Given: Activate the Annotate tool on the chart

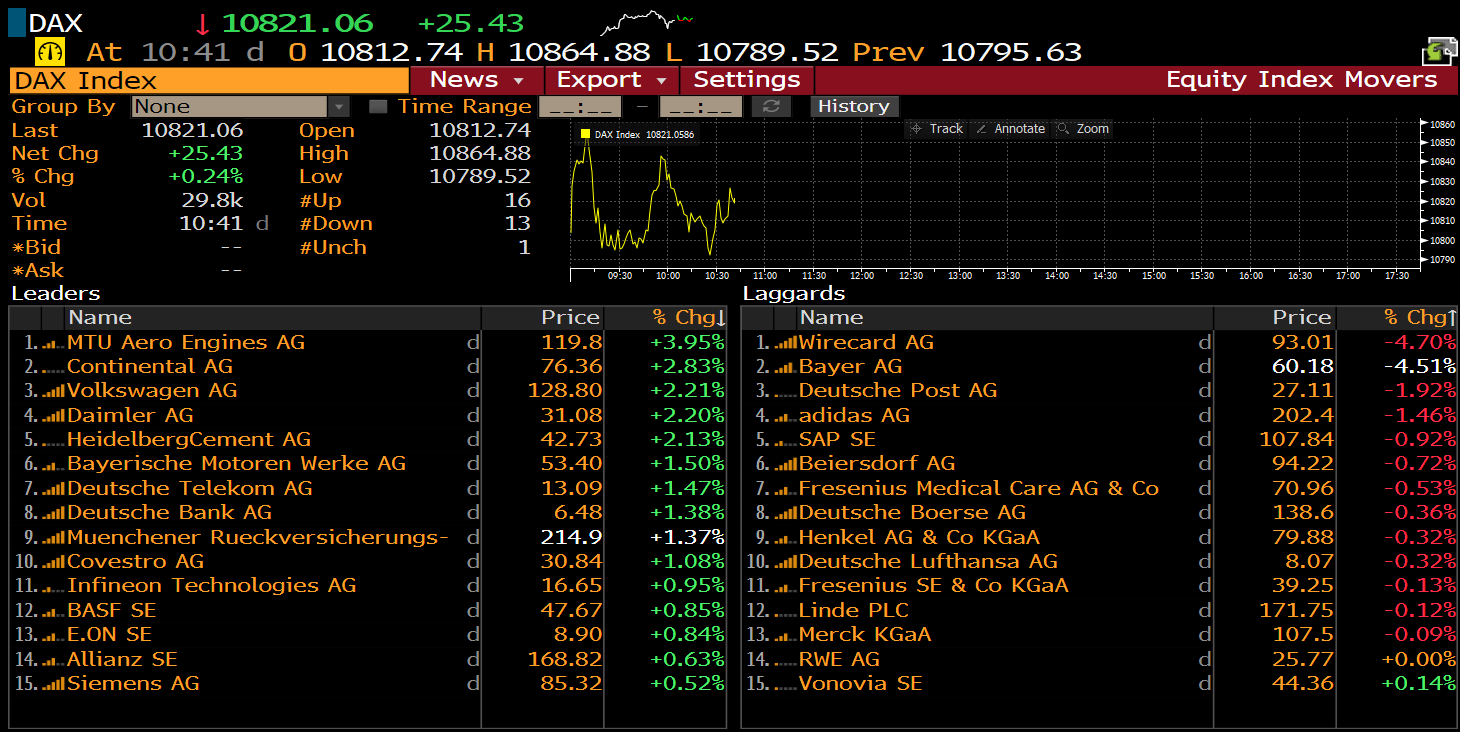Looking at the screenshot, I should tap(1010, 129).
